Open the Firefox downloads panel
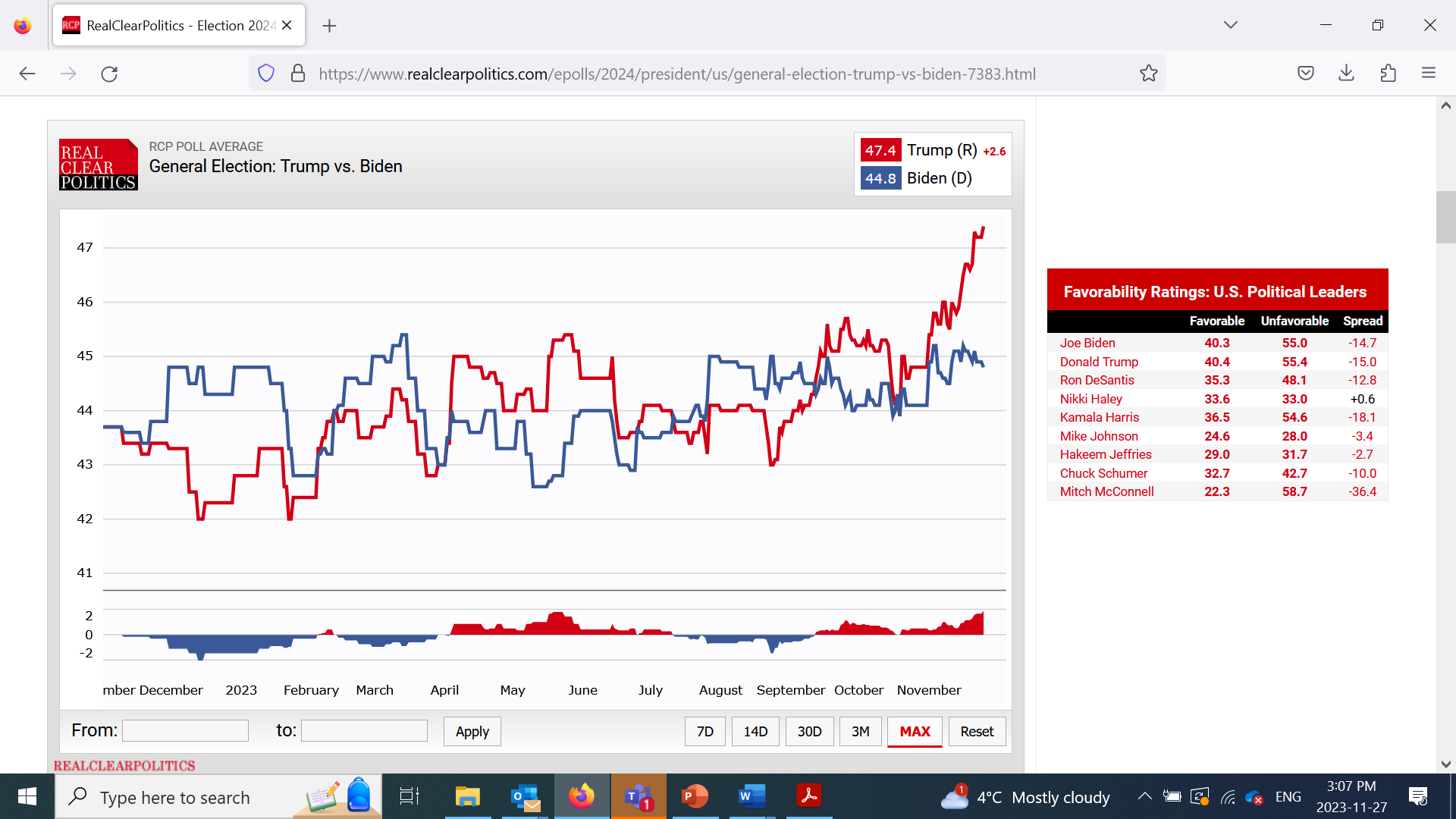 (x=1347, y=74)
